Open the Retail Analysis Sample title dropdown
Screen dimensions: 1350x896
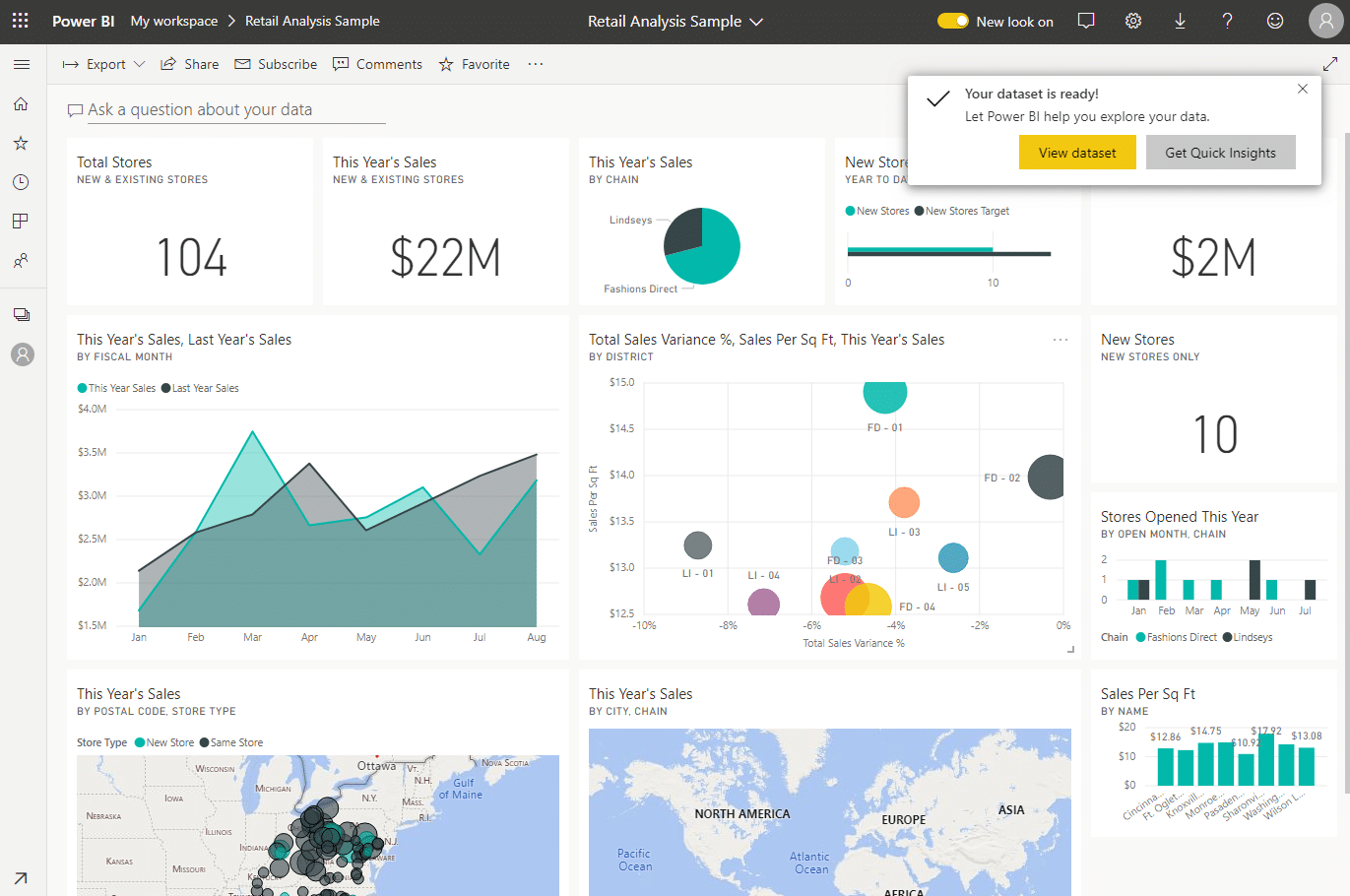click(755, 21)
